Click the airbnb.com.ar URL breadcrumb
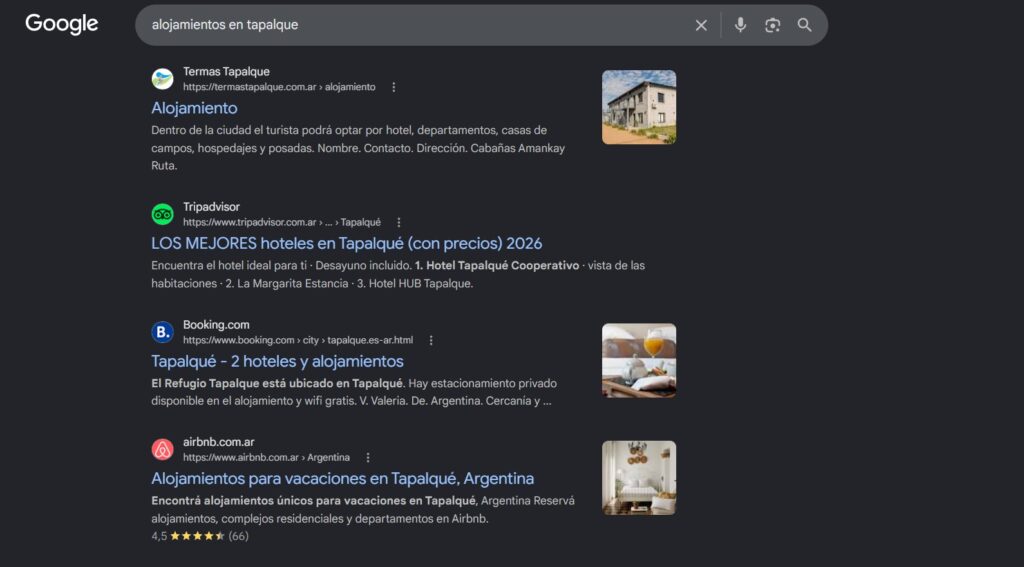 (266, 457)
